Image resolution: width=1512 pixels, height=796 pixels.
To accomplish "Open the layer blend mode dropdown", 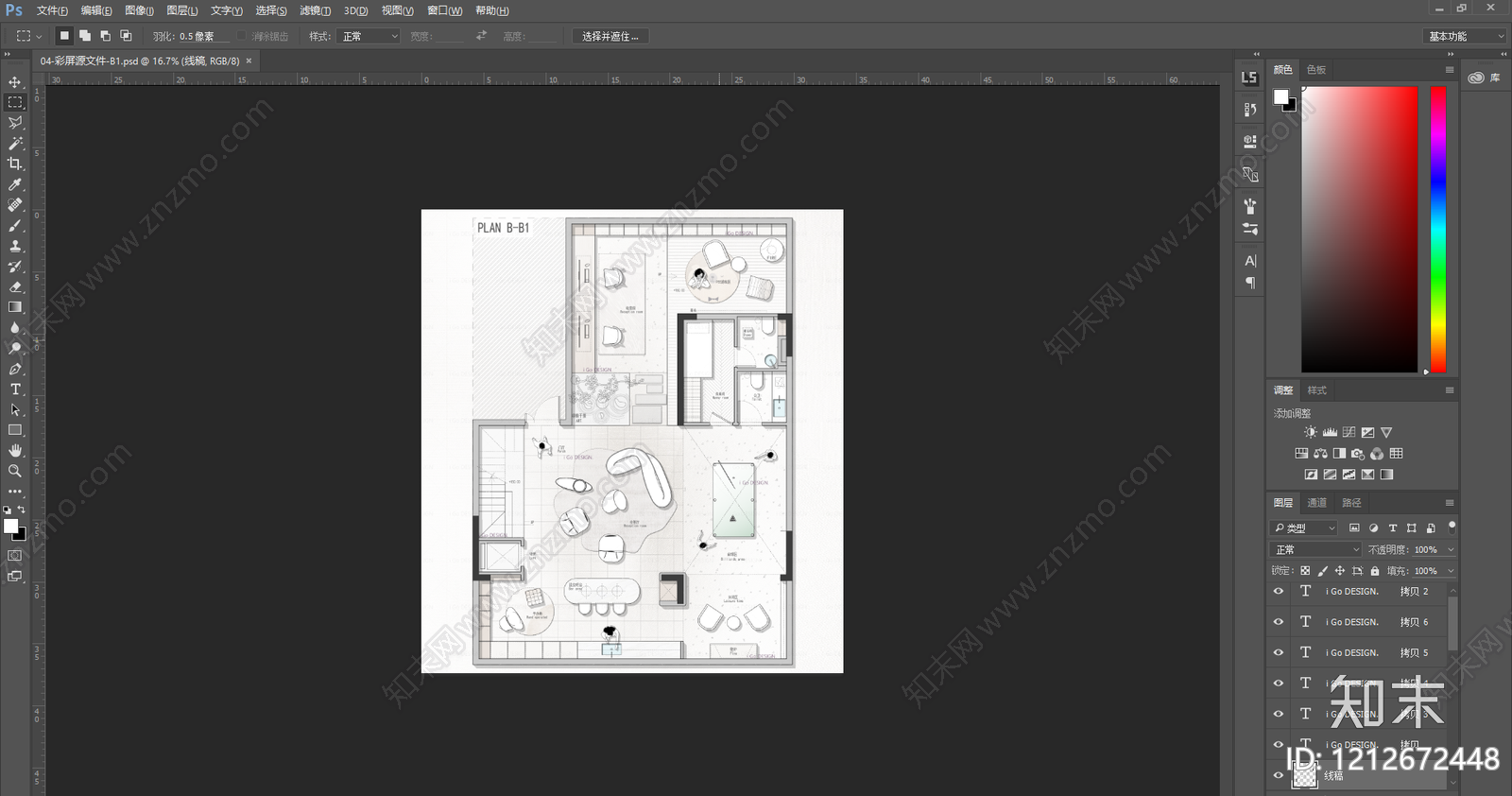I will (x=1316, y=549).
